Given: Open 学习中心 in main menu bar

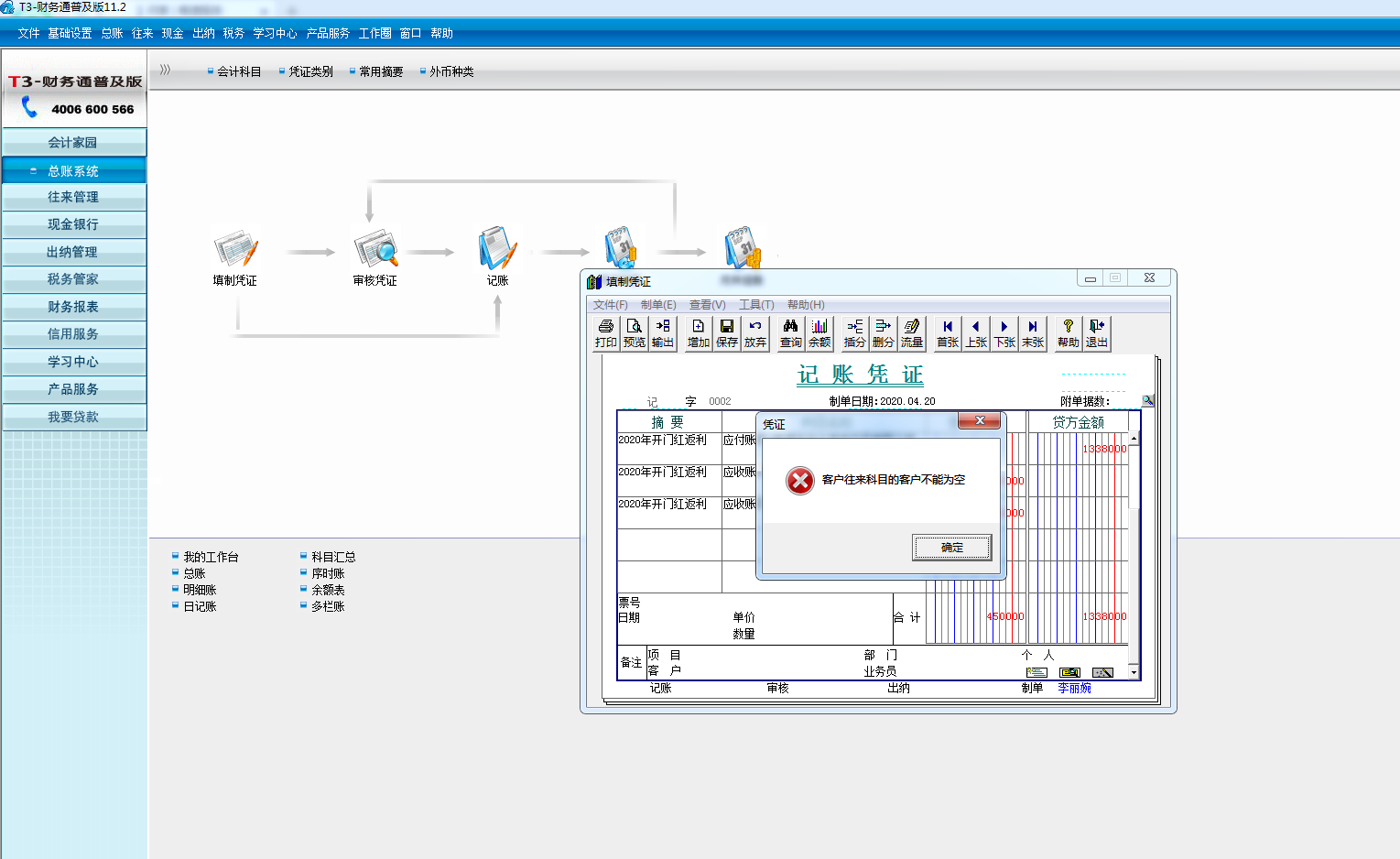Looking at the screenshot, I should pyautogui.click(x=275, y=33).
